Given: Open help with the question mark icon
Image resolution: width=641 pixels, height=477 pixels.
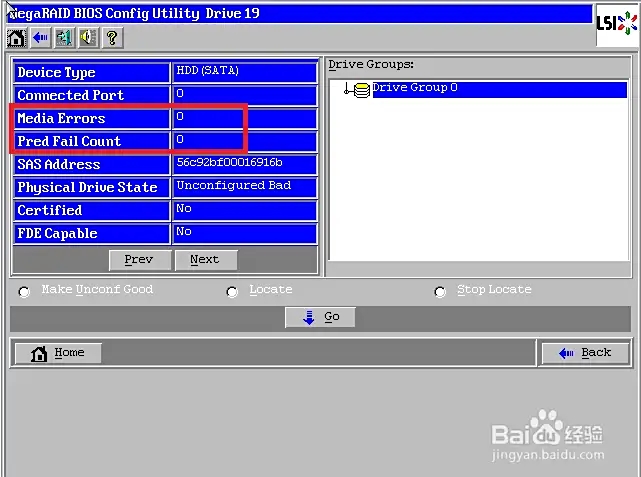Looking at the screenshot, I should pyautogui.click(x=112, y=38).
